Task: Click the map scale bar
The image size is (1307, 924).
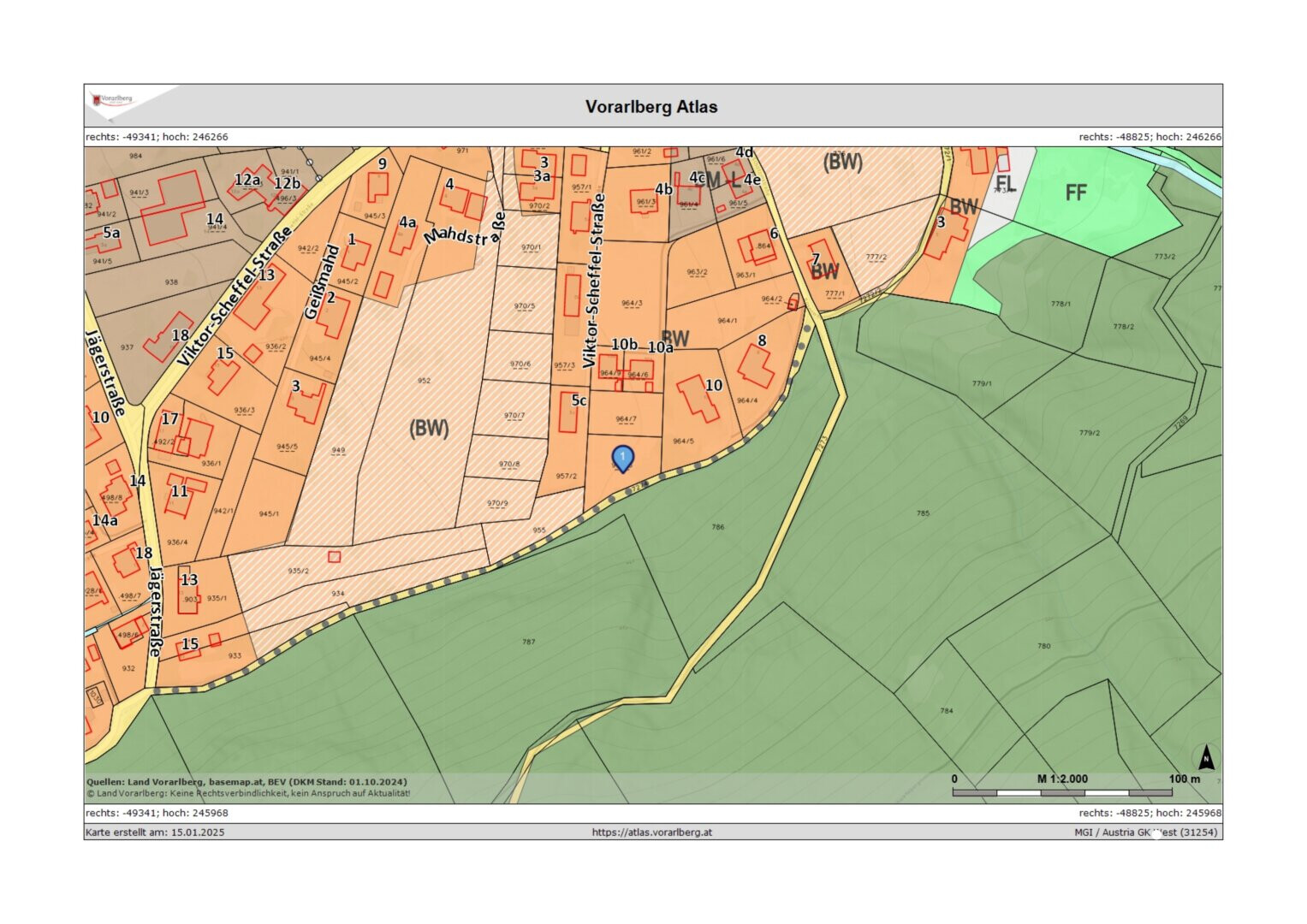Action: click(x=1061, y=792)
